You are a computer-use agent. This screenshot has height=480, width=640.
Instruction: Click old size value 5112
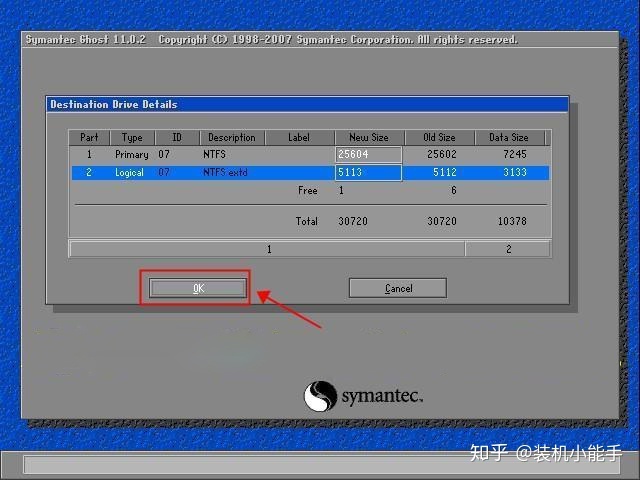444,172
